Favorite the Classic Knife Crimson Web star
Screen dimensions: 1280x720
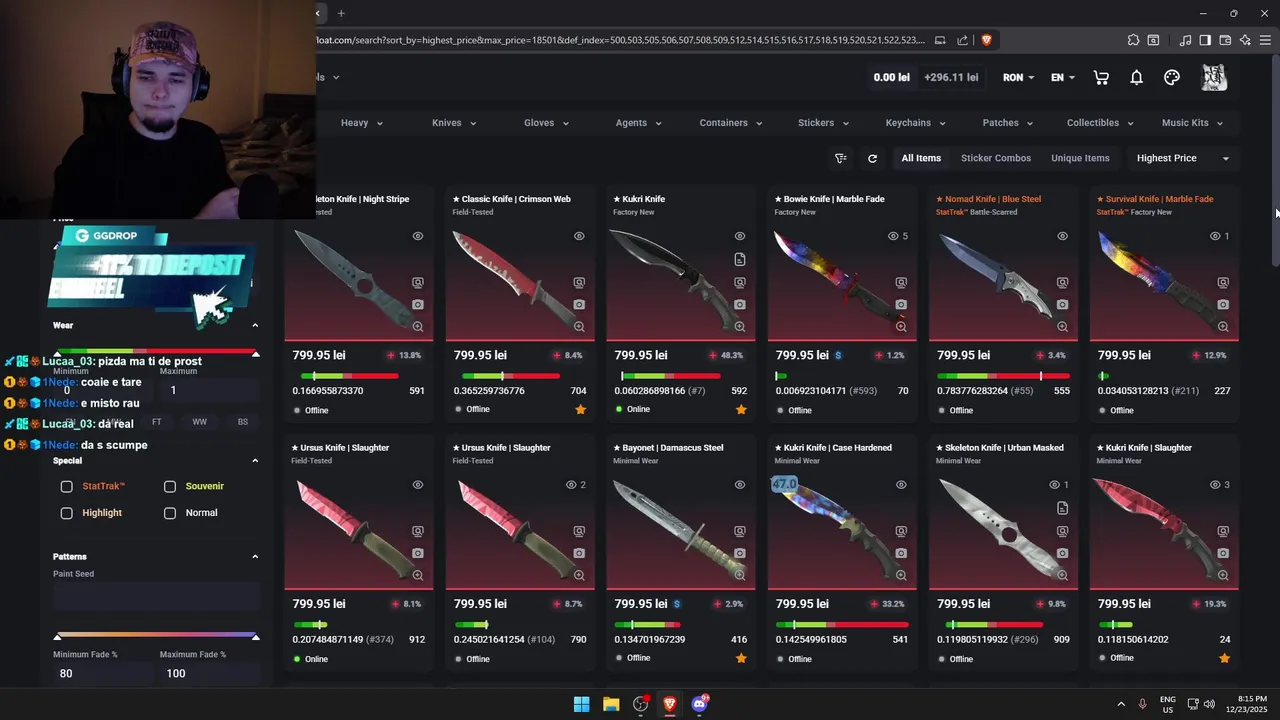tap(580, 409)
